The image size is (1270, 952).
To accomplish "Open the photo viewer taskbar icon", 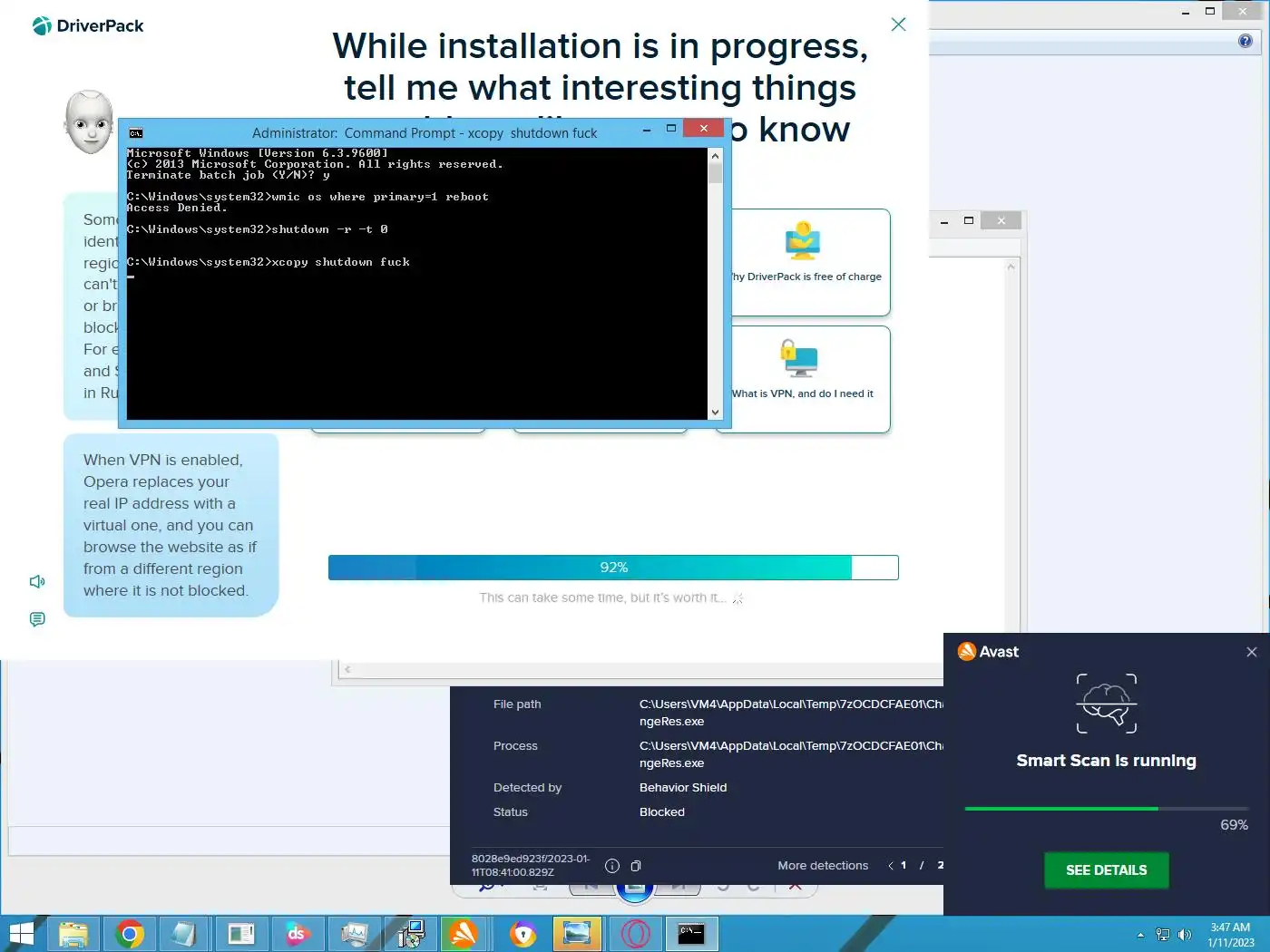I will [x=577, y=934].
